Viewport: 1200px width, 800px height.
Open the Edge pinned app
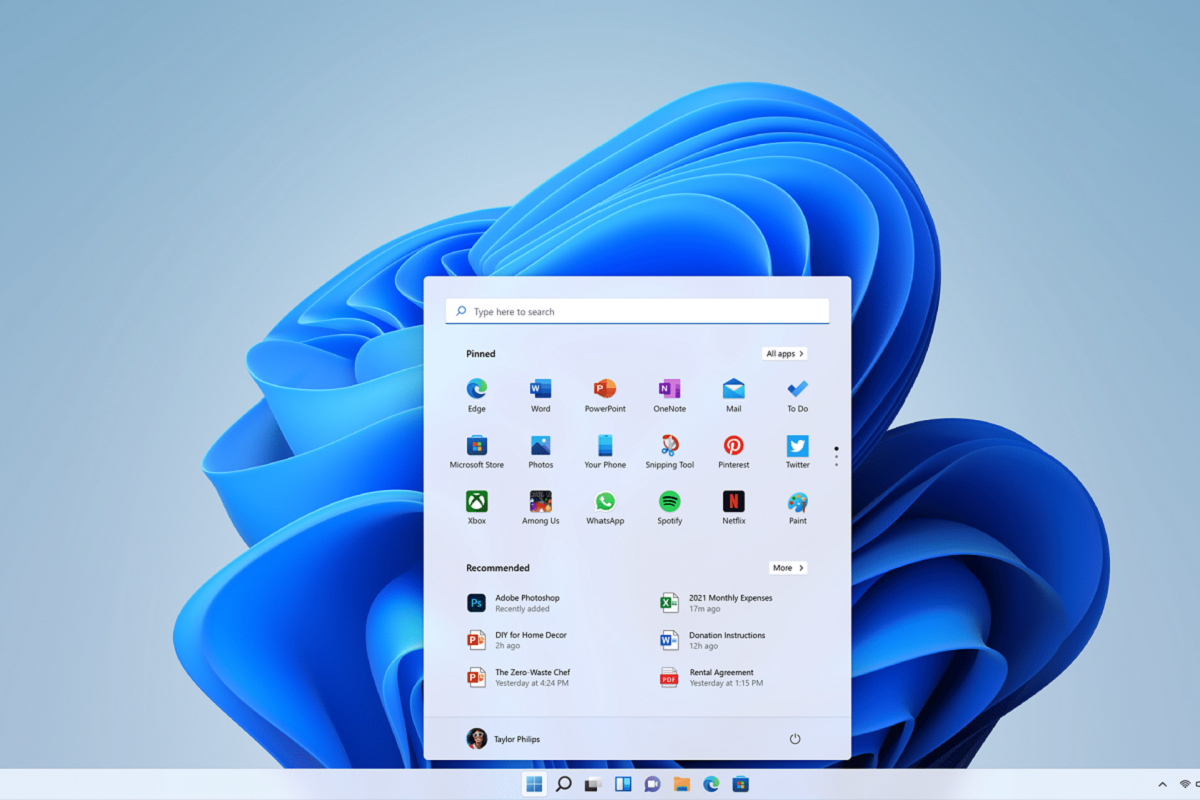[477, 395]
